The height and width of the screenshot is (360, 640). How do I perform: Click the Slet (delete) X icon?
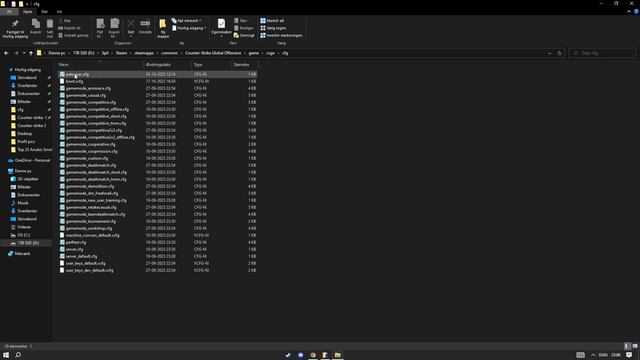[131, 23]
